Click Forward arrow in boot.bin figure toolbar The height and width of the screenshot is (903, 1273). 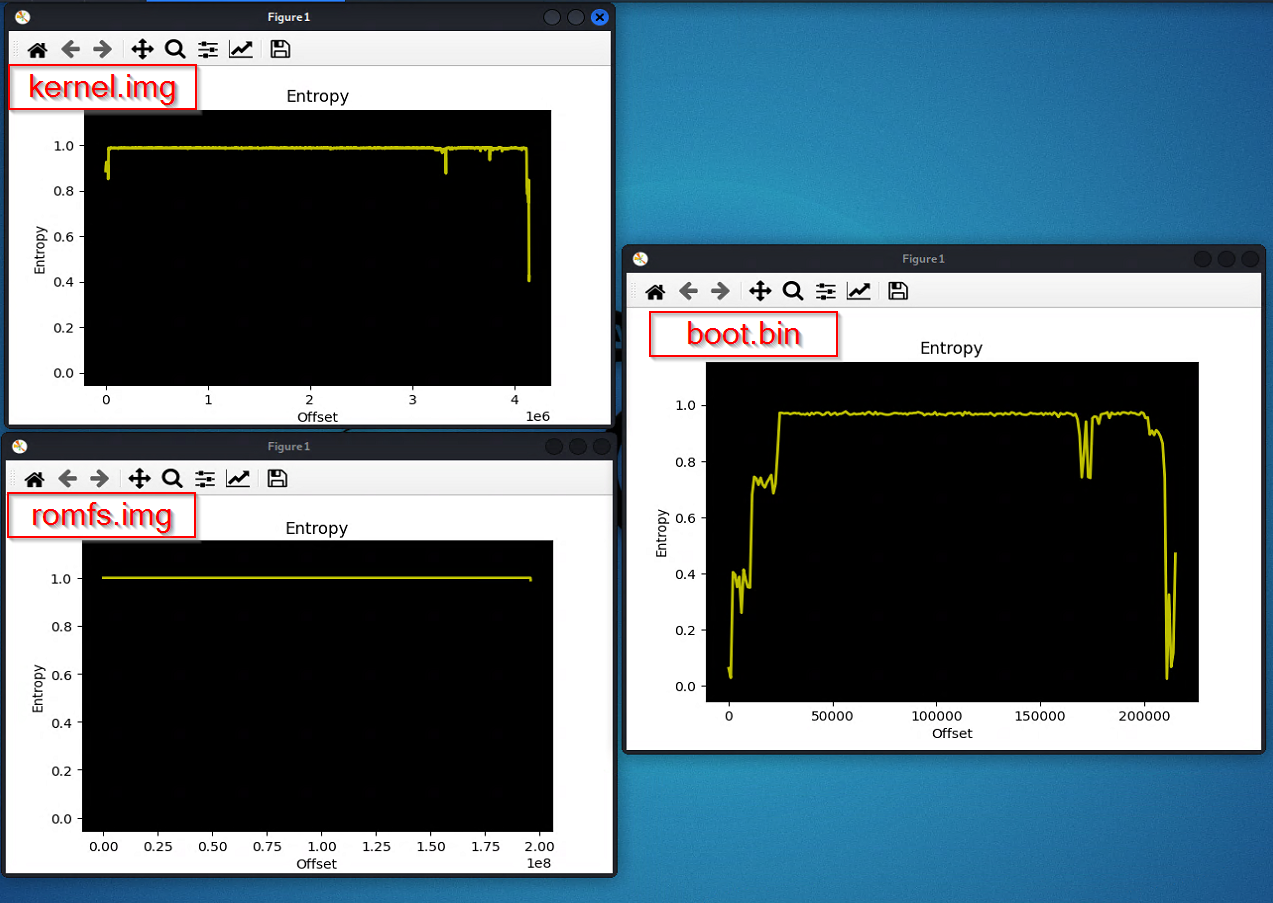(x=720, y=291)
